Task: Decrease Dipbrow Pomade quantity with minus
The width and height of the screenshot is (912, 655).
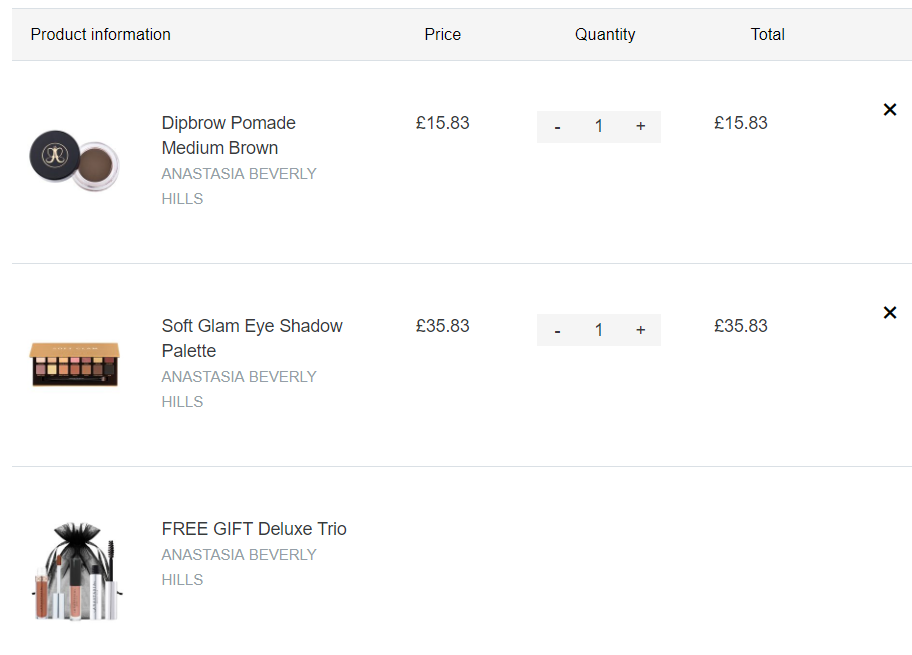Action: pos(557,127)
